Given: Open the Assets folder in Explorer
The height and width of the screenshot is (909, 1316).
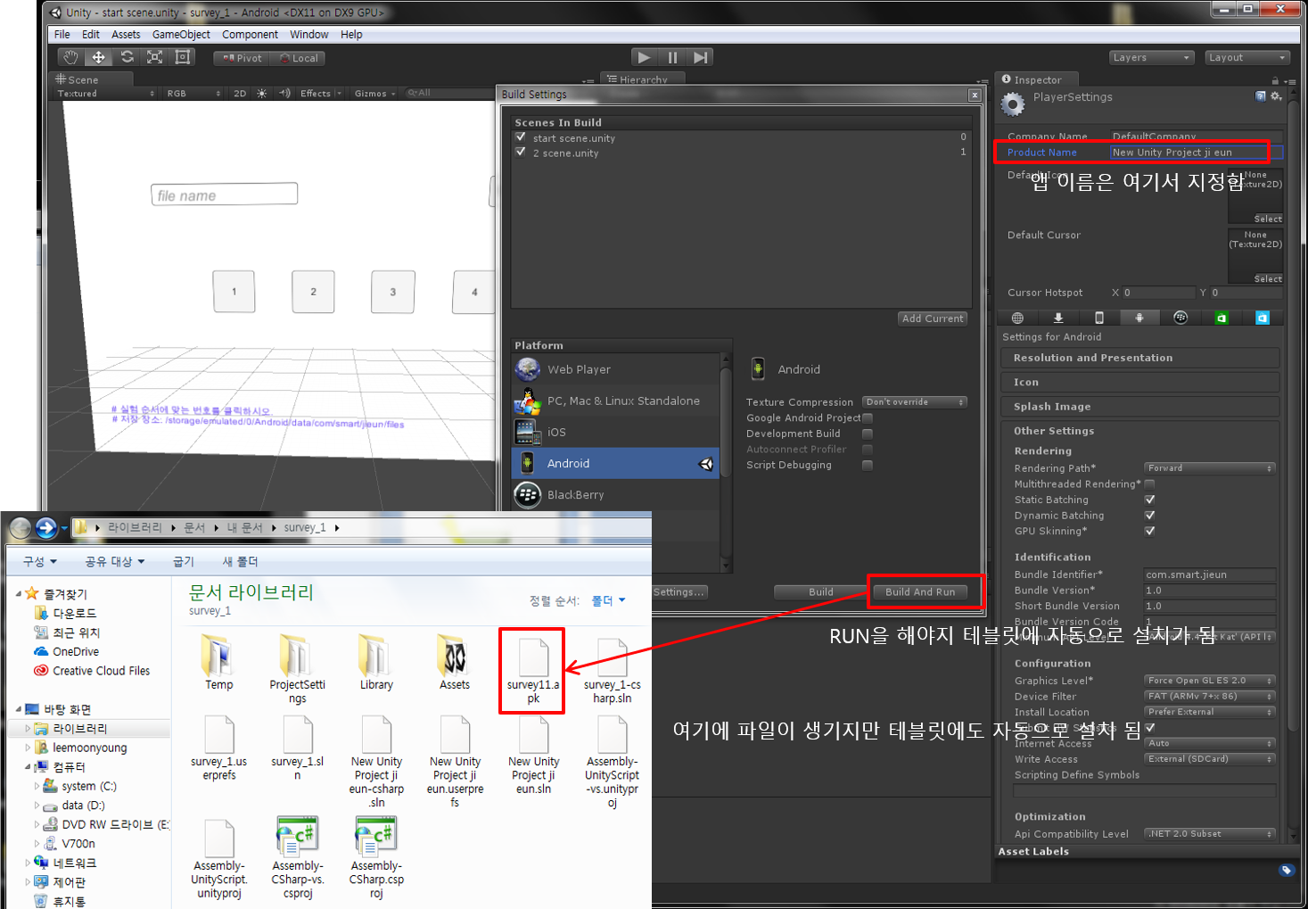Looking at the screenshot, I should click(455, 663).
